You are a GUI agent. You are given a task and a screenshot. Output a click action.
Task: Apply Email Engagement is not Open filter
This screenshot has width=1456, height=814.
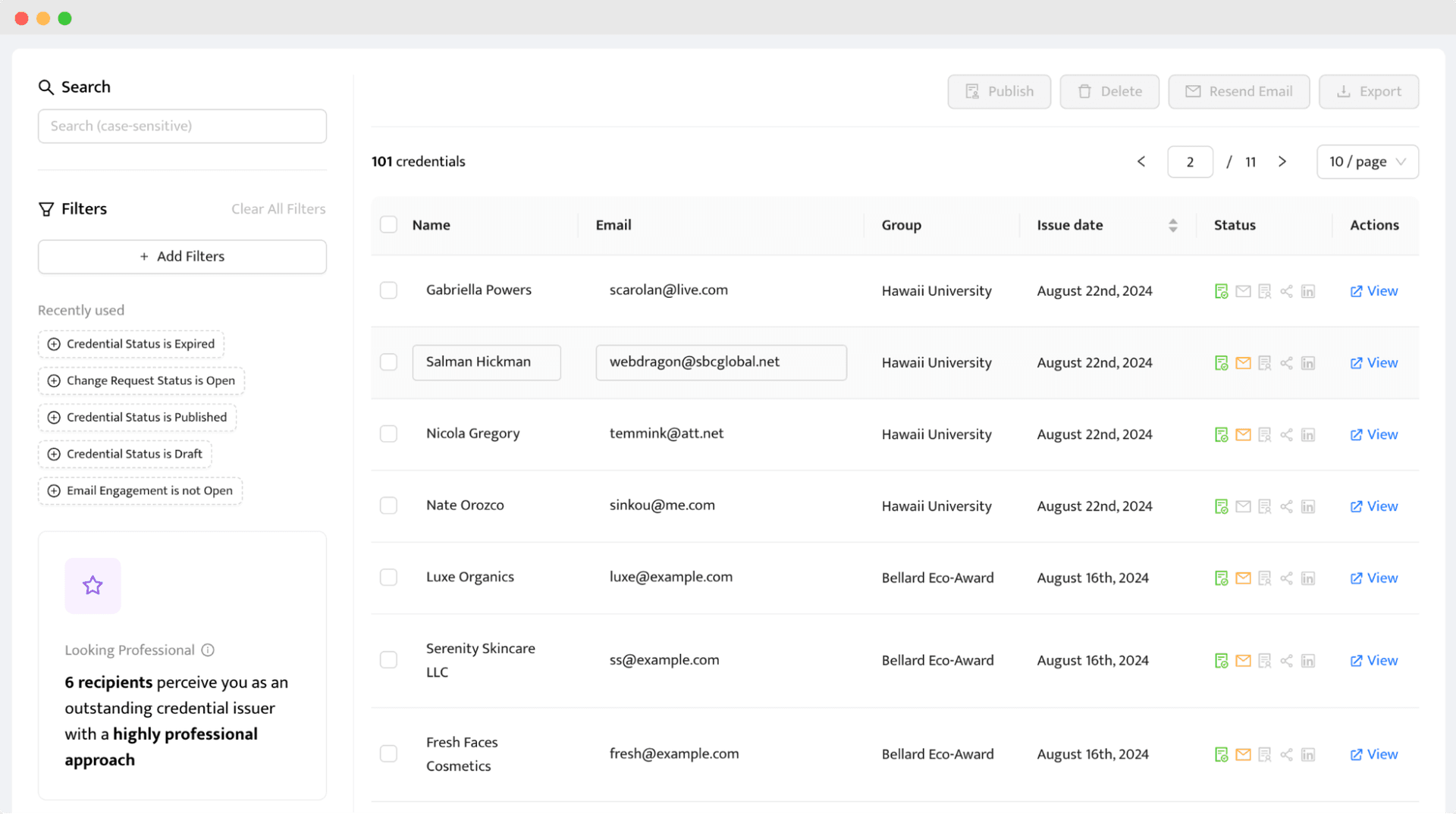140,491
